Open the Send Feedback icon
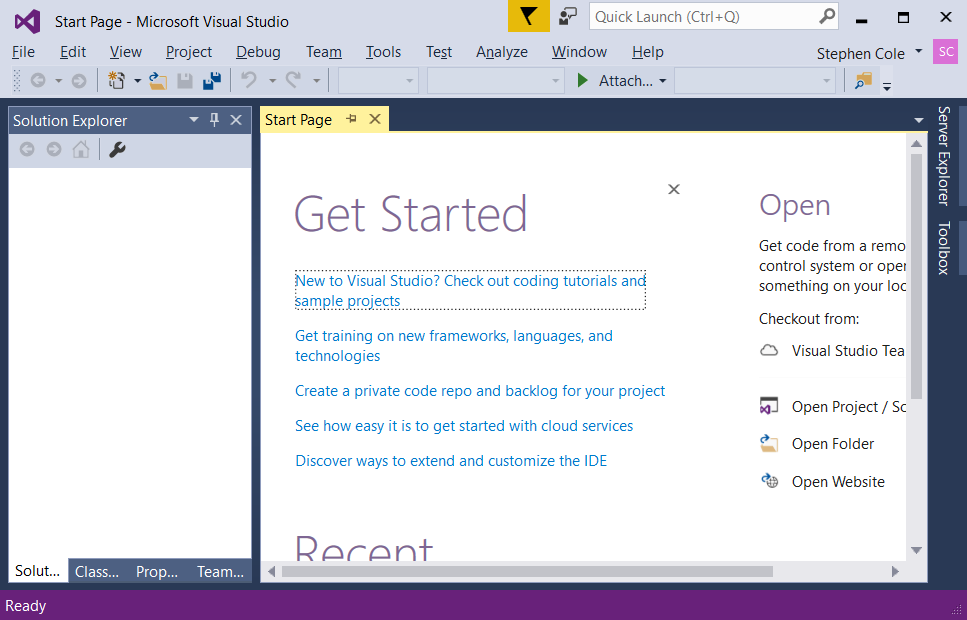Image resolution: width=967 pixels, height=620 pixels. [x=568, y=17]
